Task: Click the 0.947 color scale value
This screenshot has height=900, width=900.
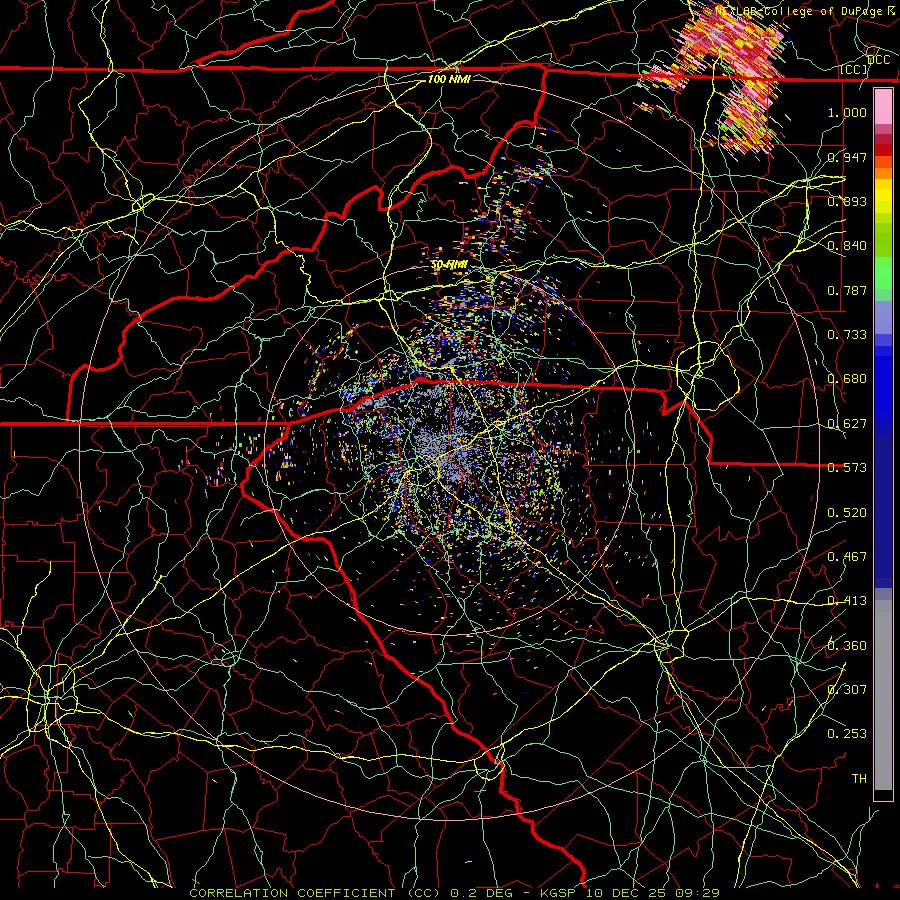Action: pos(847,157)
